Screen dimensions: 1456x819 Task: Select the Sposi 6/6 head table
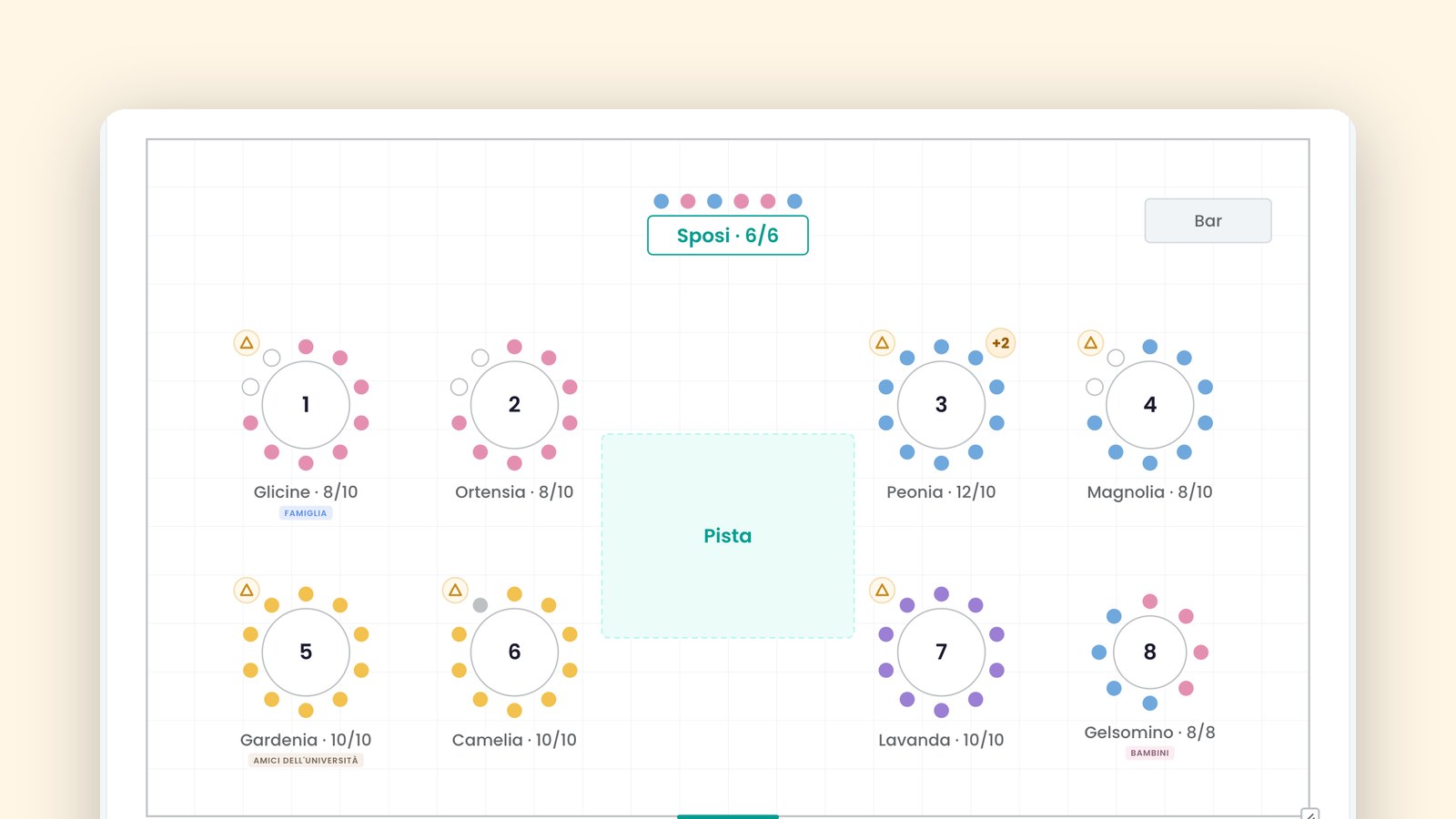pos(728,236)
